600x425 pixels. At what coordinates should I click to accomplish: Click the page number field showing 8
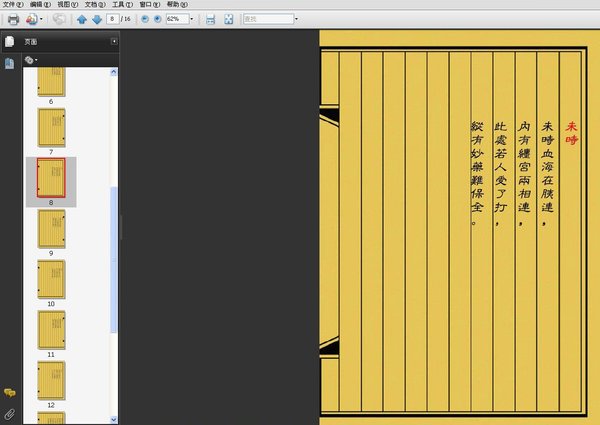112,19
